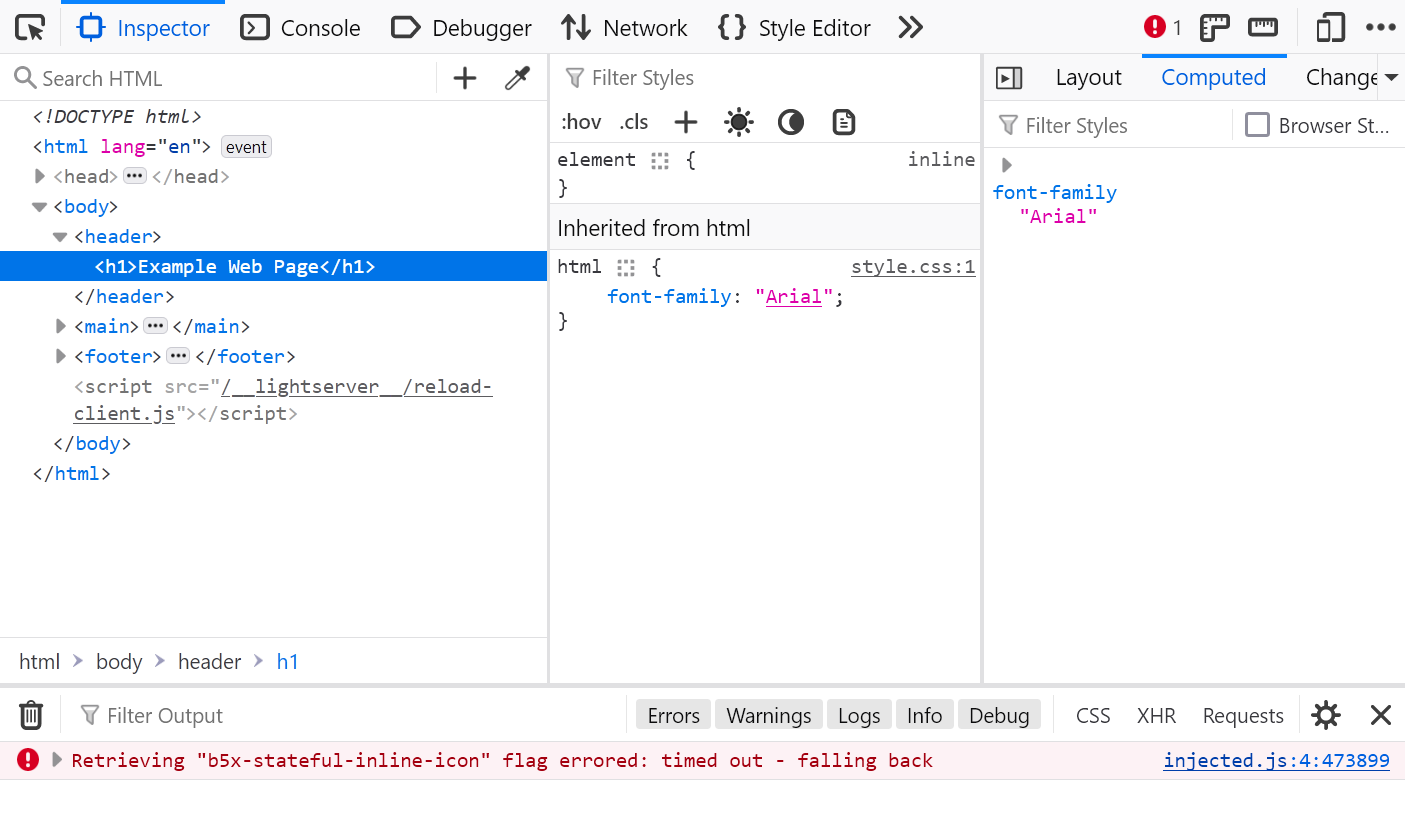Click the eyedropper color grabber icon
Image resolution: width=1405 pixels, height=828 pixels.
tap(517, 78)
